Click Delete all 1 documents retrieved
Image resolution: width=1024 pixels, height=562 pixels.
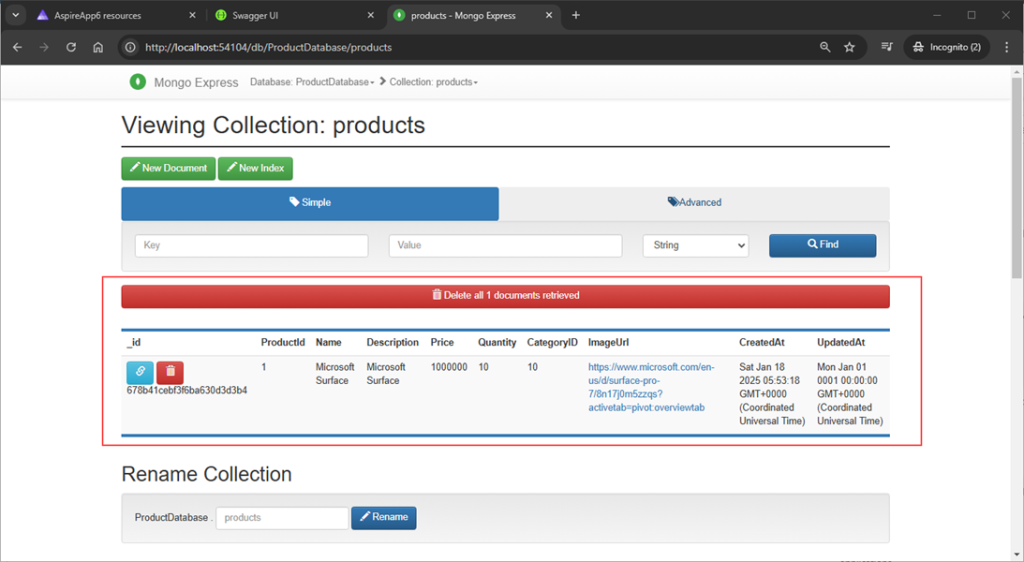tap(505, 296)
